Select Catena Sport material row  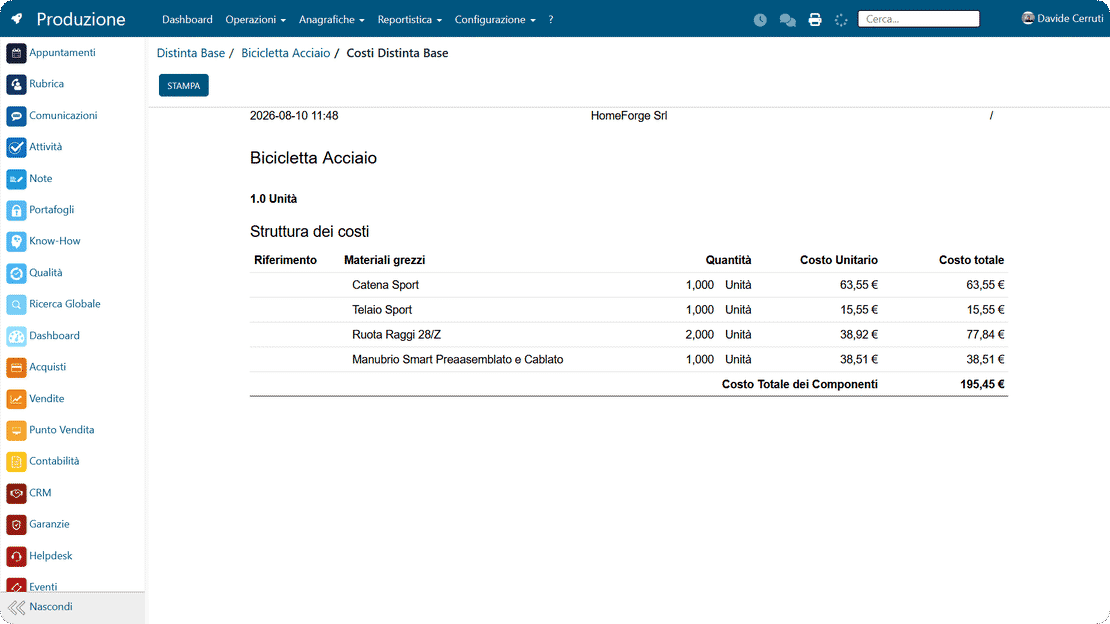629,285
